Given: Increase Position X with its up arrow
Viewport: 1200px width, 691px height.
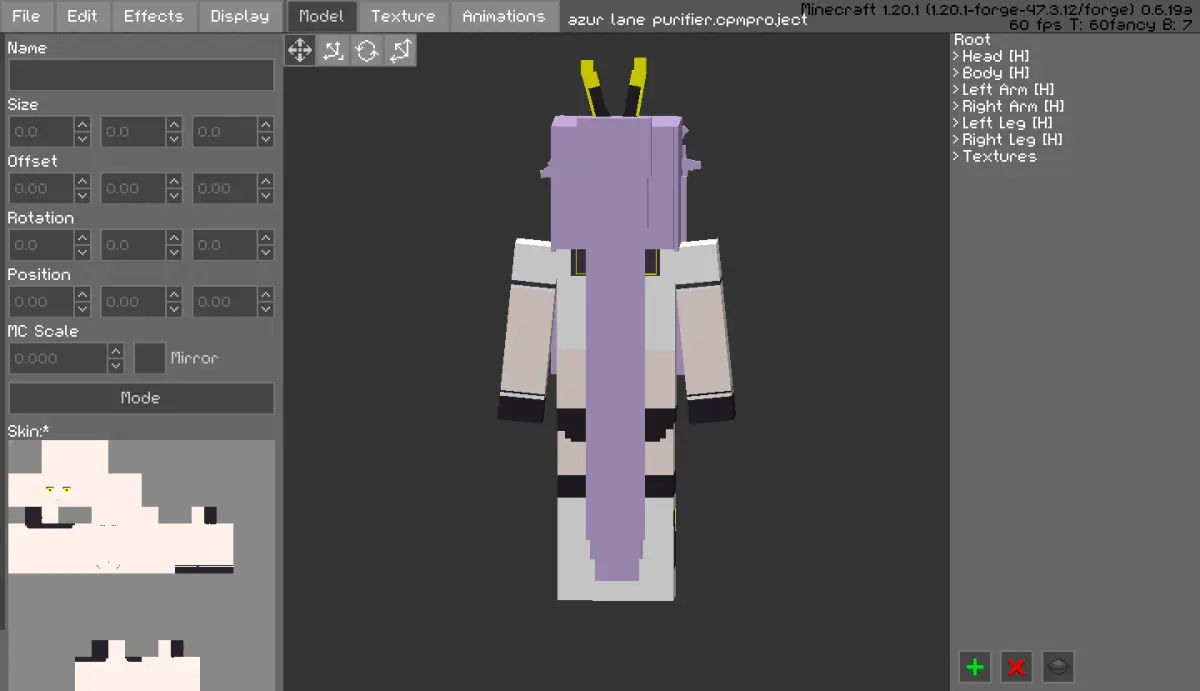Looking at the screenshot, I should 82,294.
